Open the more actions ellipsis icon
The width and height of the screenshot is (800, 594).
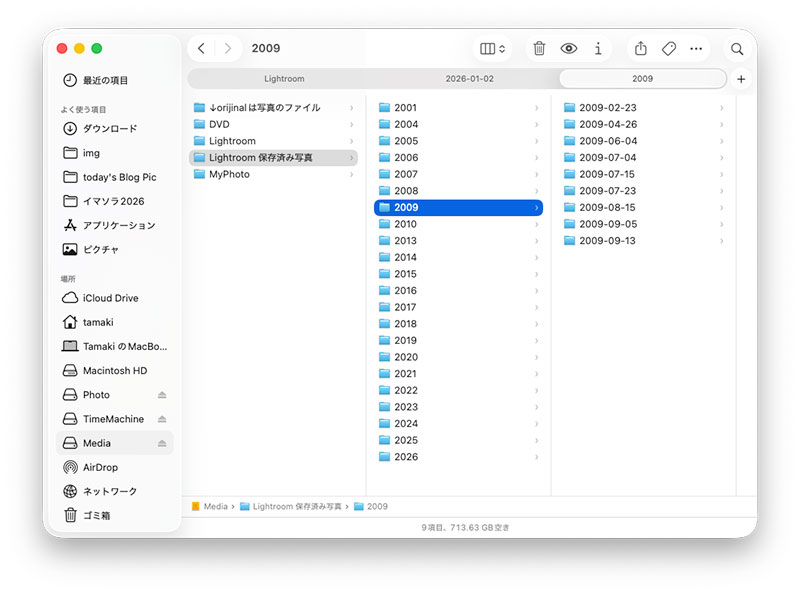pyautogui.click(x=697, y=48)
